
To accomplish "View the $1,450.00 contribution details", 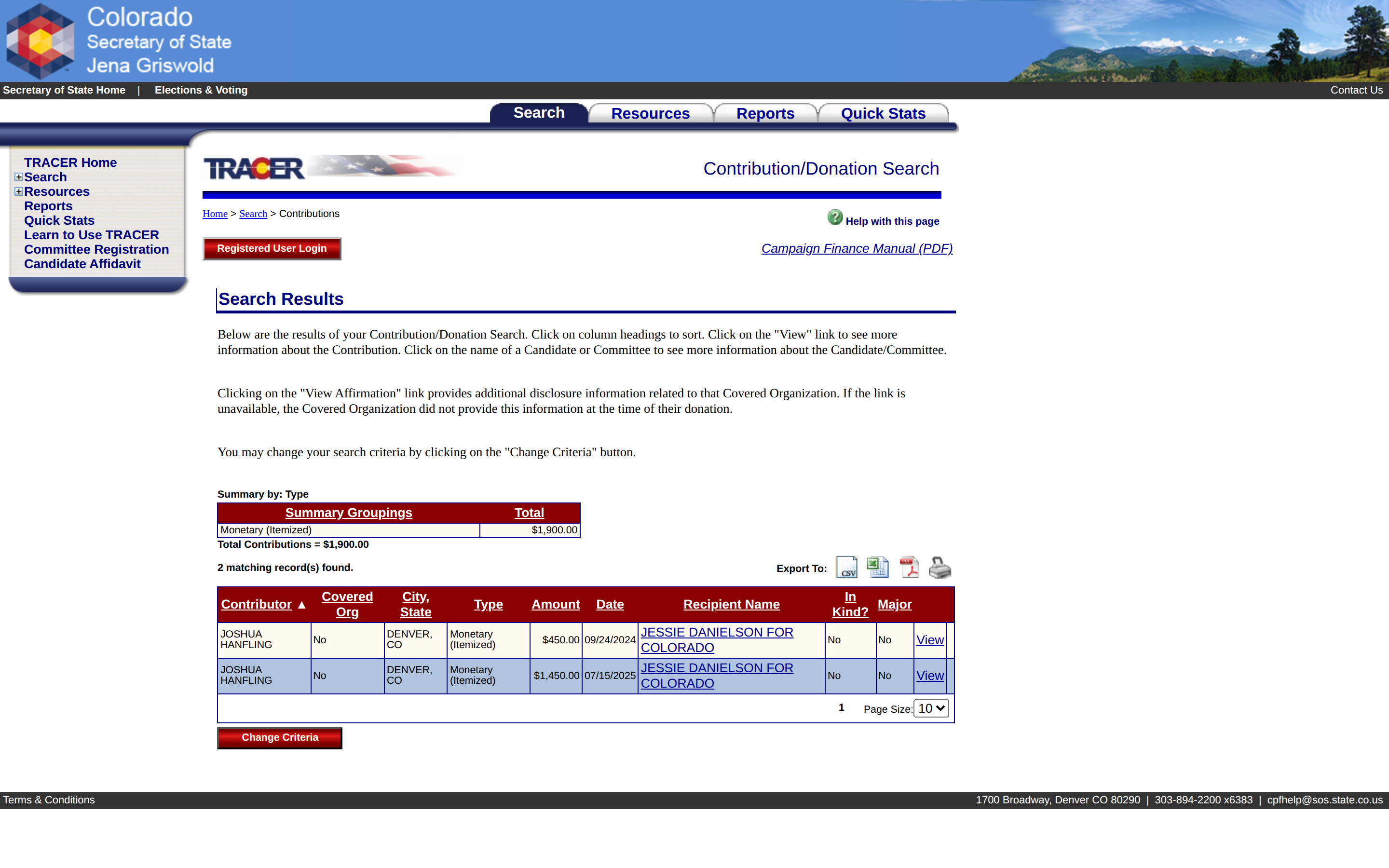I will [930, 676].
